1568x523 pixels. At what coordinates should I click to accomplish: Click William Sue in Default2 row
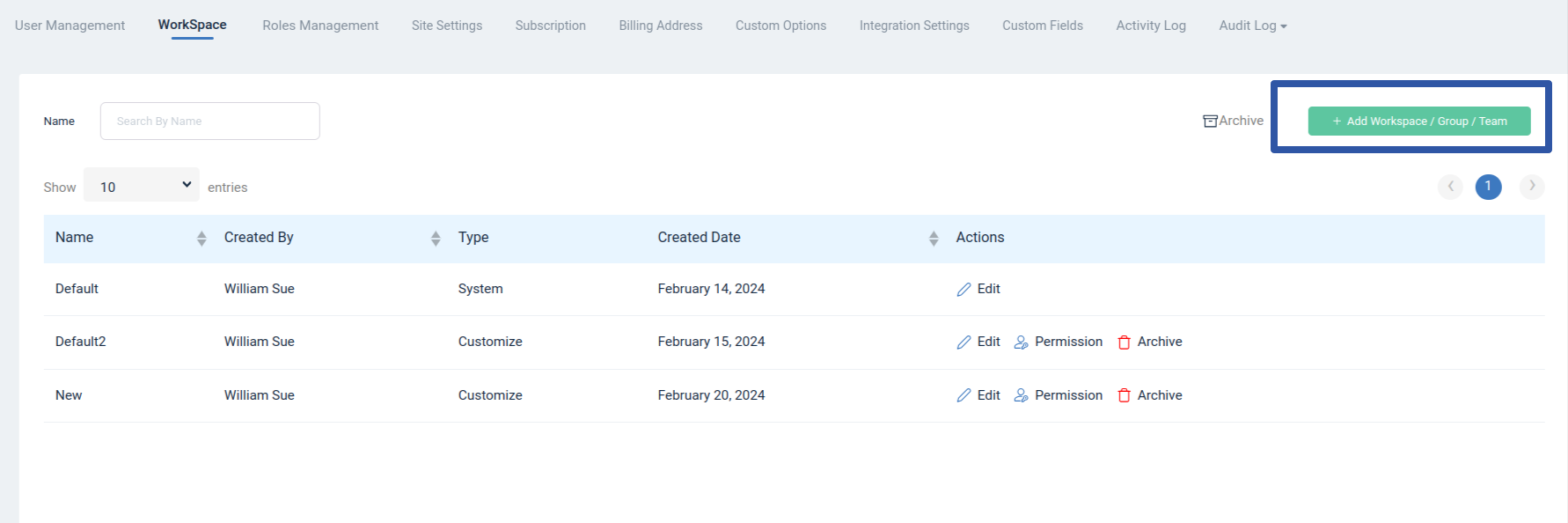(x=259, y=342)
